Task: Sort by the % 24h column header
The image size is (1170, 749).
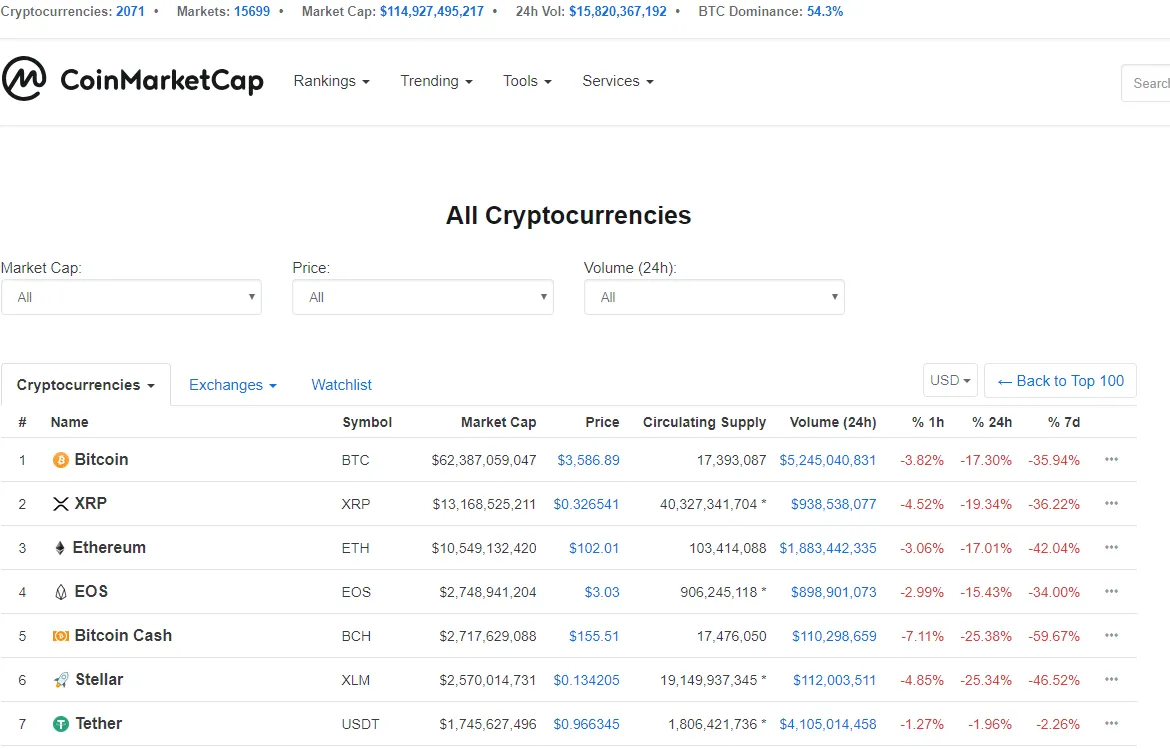Action: coord(992,422)
